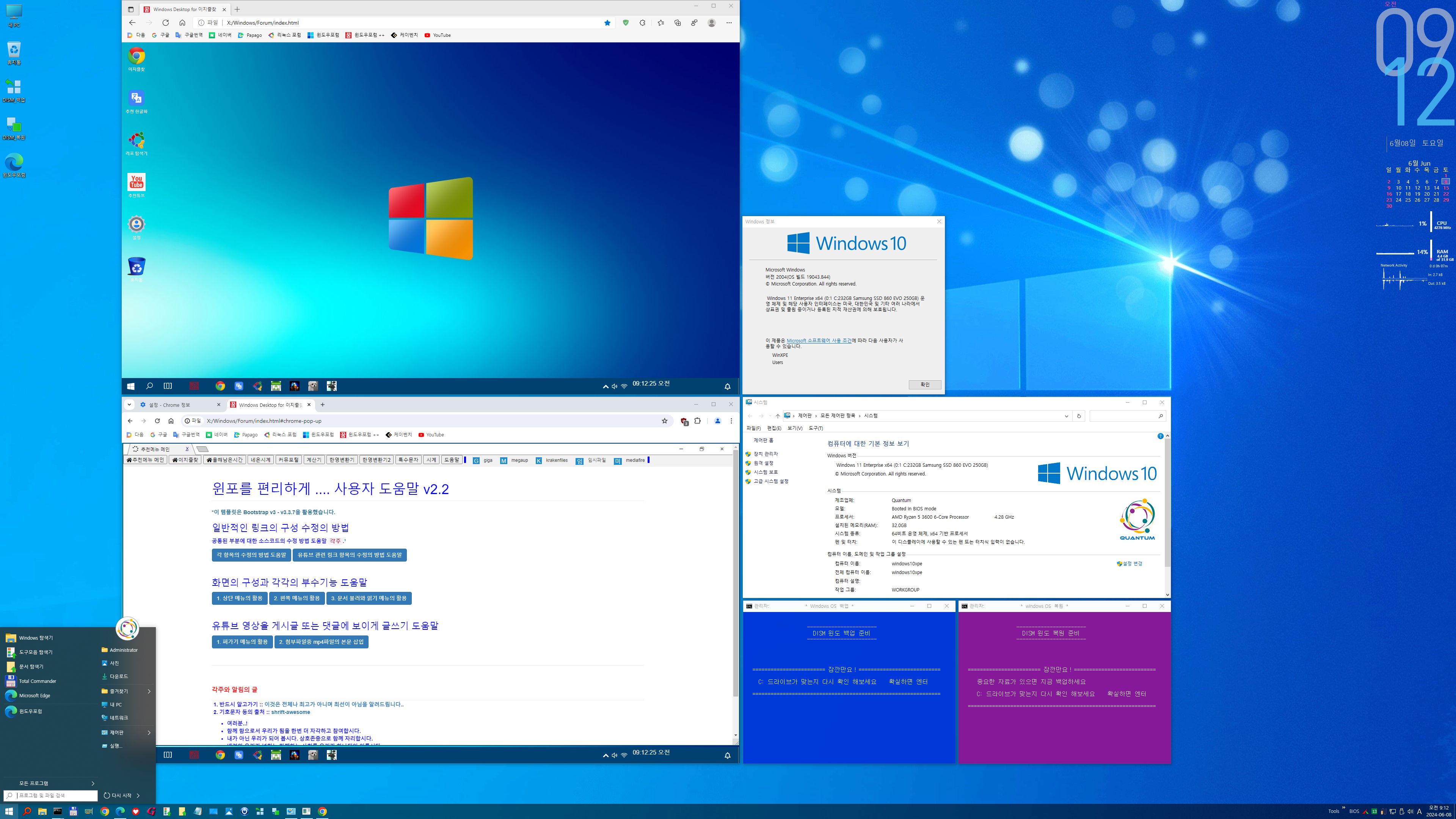Open the megaup link in the page menu
The height and width of the screenshot is (819, 1456).
pyautogui.click(x=515, y=461)
